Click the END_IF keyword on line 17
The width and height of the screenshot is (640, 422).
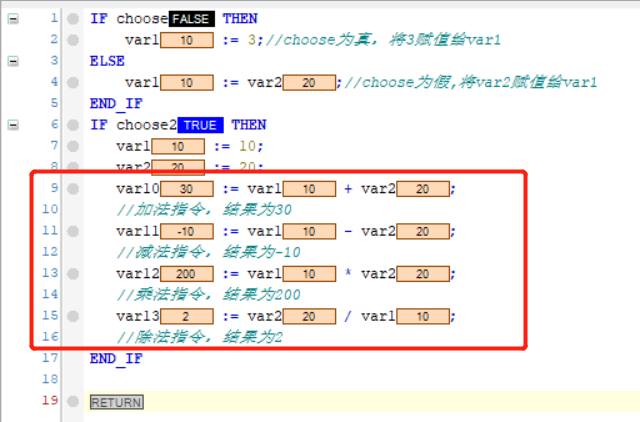pyautogui.click(x=116, y=359)
